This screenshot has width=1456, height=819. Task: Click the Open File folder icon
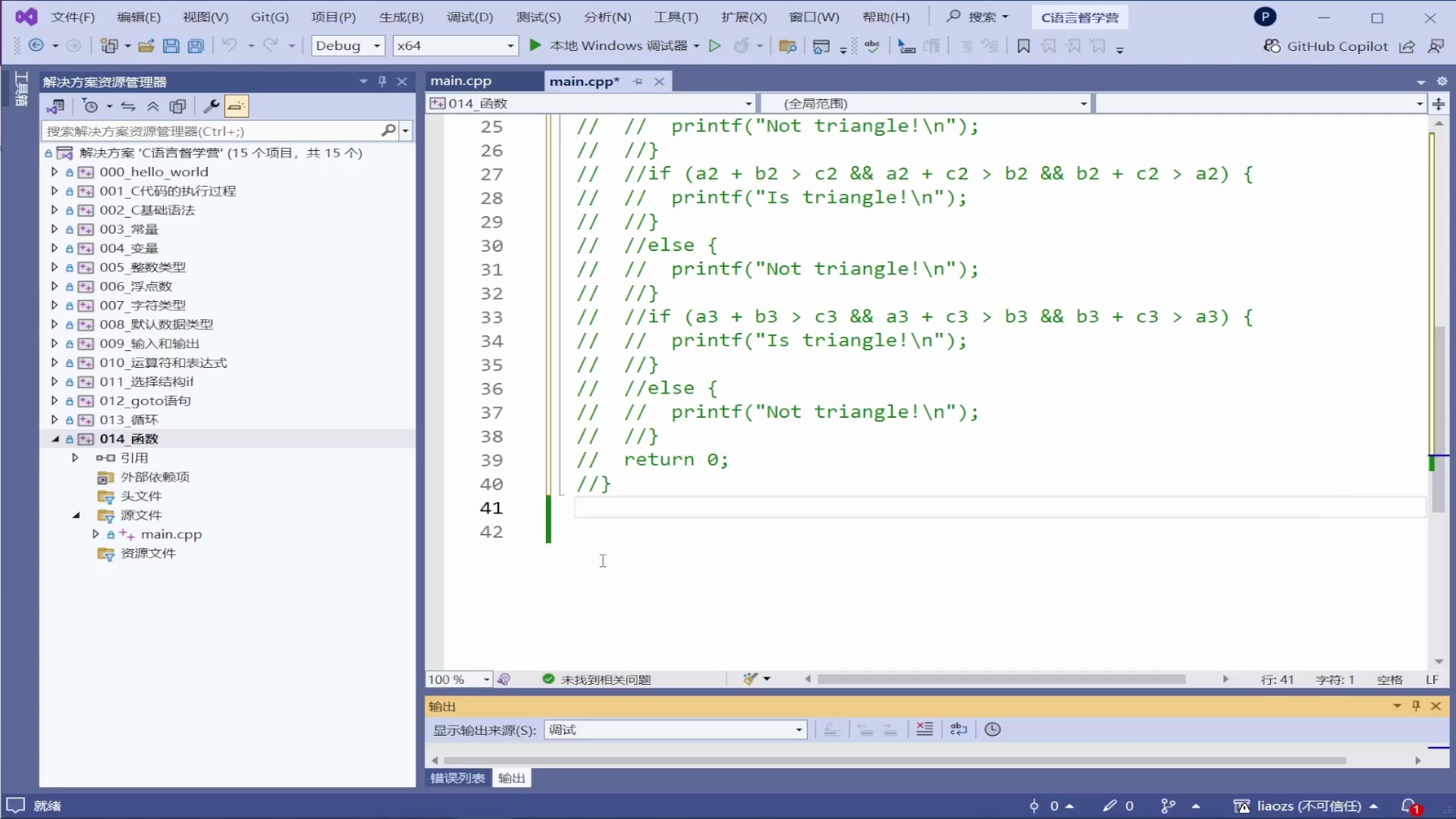[146, 46]
